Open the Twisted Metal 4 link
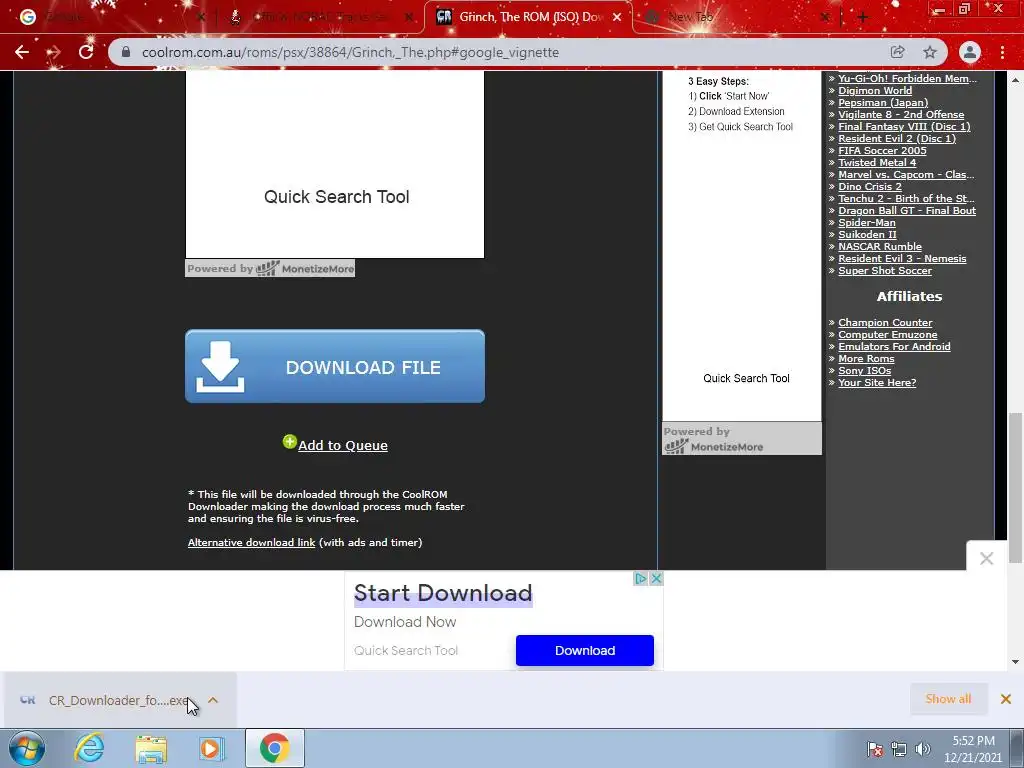Viewport: 1024px width, 768px height. click(877, 163)
